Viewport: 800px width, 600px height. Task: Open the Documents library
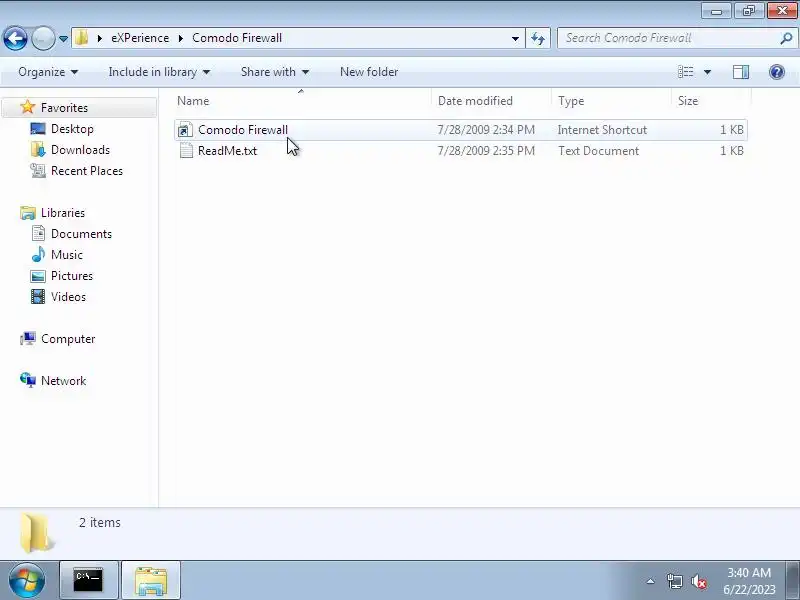coord(81,234)
